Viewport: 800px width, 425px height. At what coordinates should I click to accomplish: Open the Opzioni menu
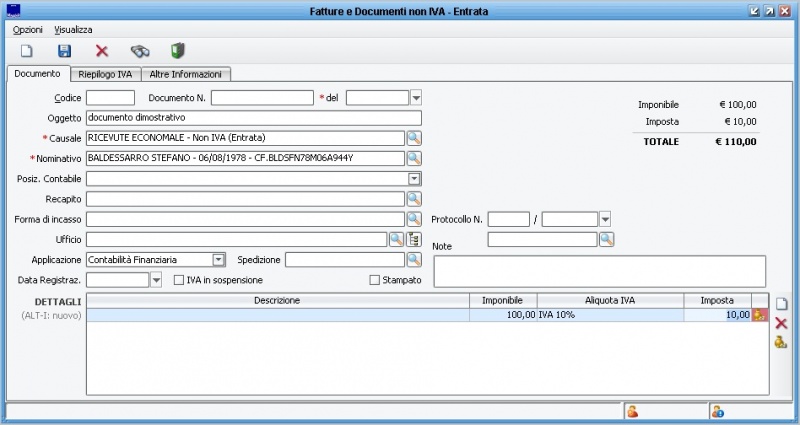[28, 30]
